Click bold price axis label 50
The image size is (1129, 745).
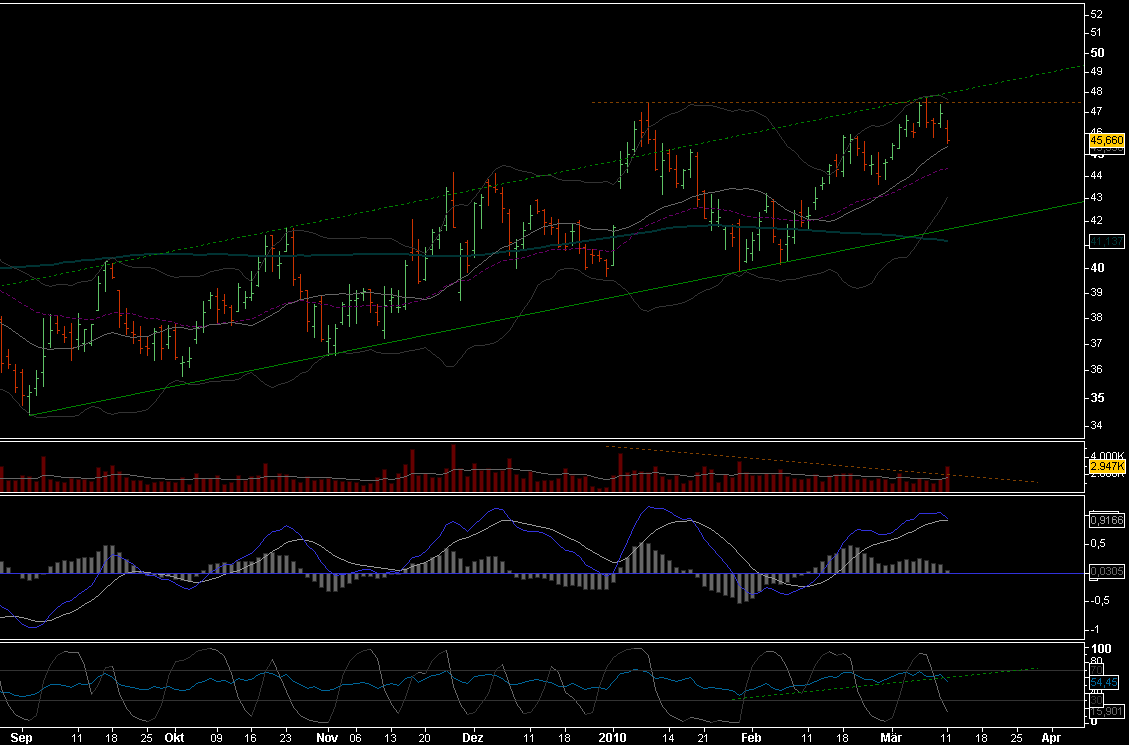click(x=1097, y=53)
